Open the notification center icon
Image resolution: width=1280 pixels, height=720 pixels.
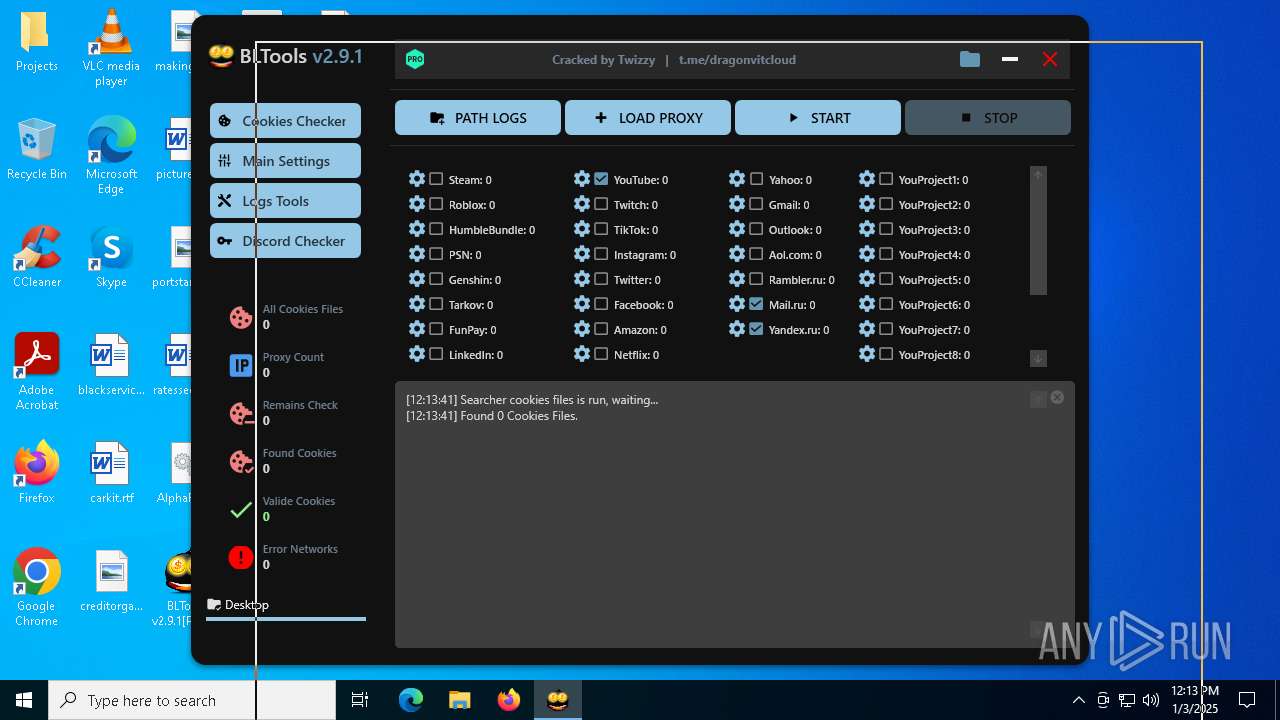tap(1247, 700)
